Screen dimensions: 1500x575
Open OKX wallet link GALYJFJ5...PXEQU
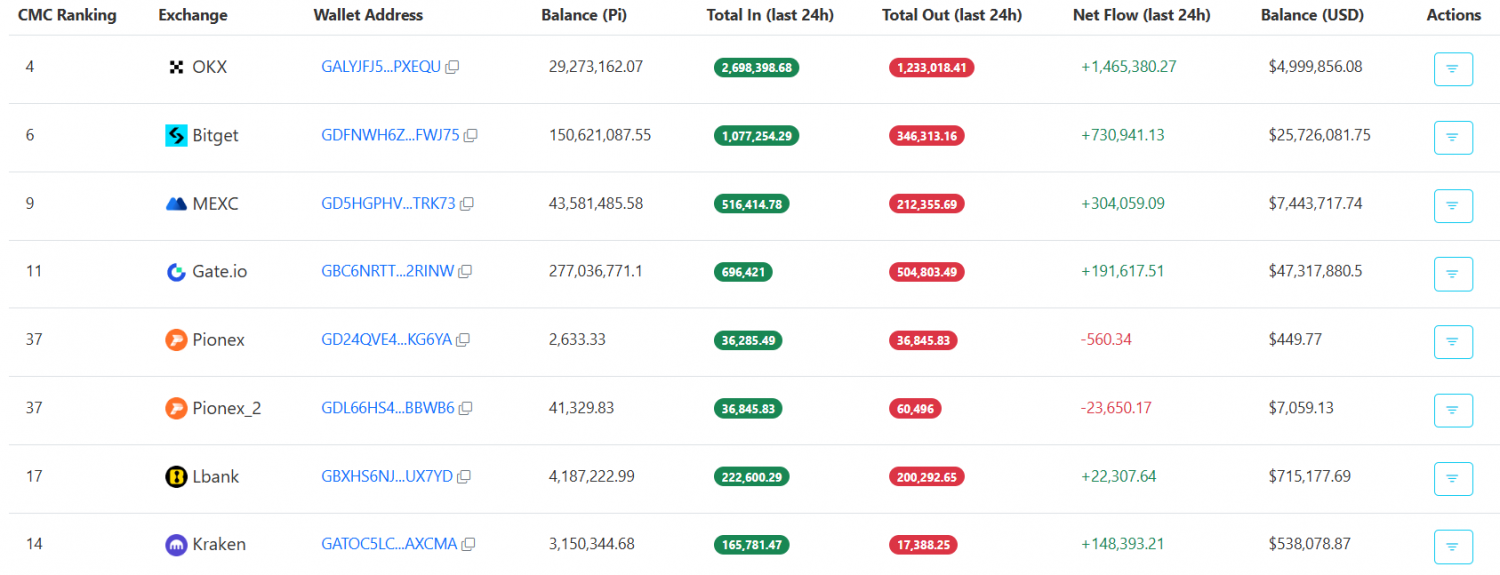[x=380, y=67]
